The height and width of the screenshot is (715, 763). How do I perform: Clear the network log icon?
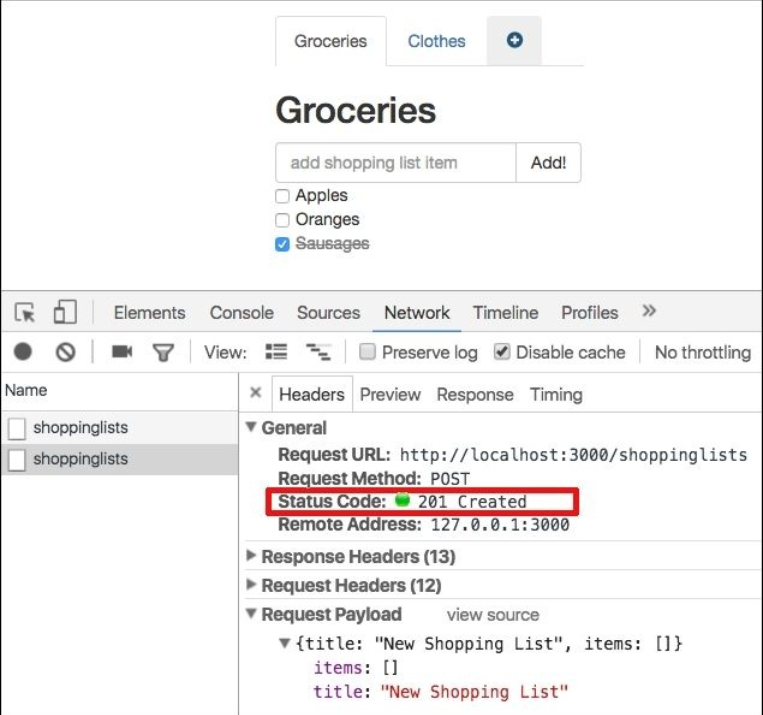click(65, 352)
